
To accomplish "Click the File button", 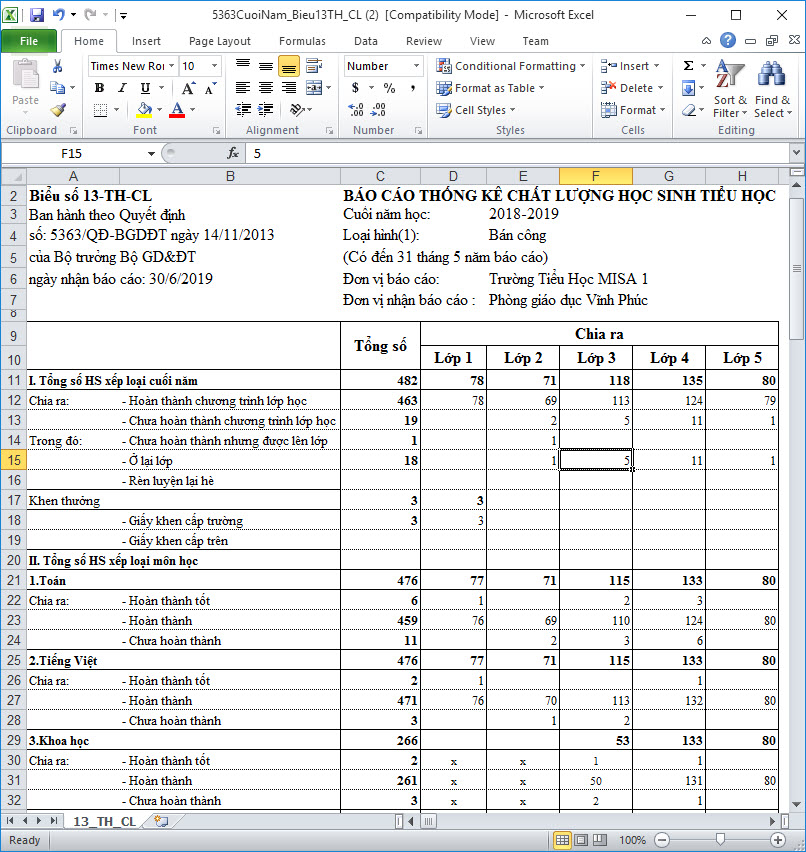I will (29, 41).
